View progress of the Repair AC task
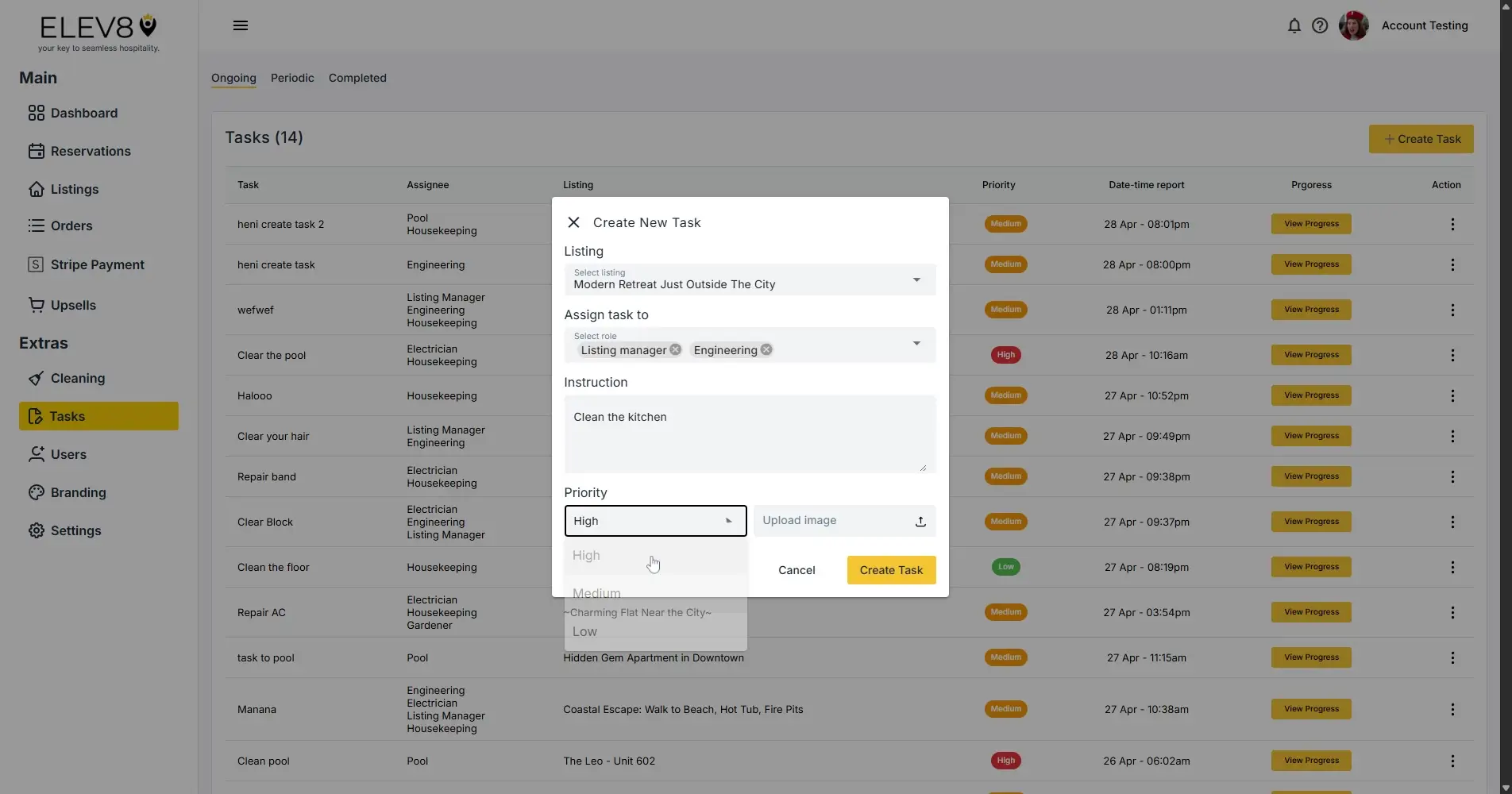1512x794 pixels. (x=1310, y=611)
